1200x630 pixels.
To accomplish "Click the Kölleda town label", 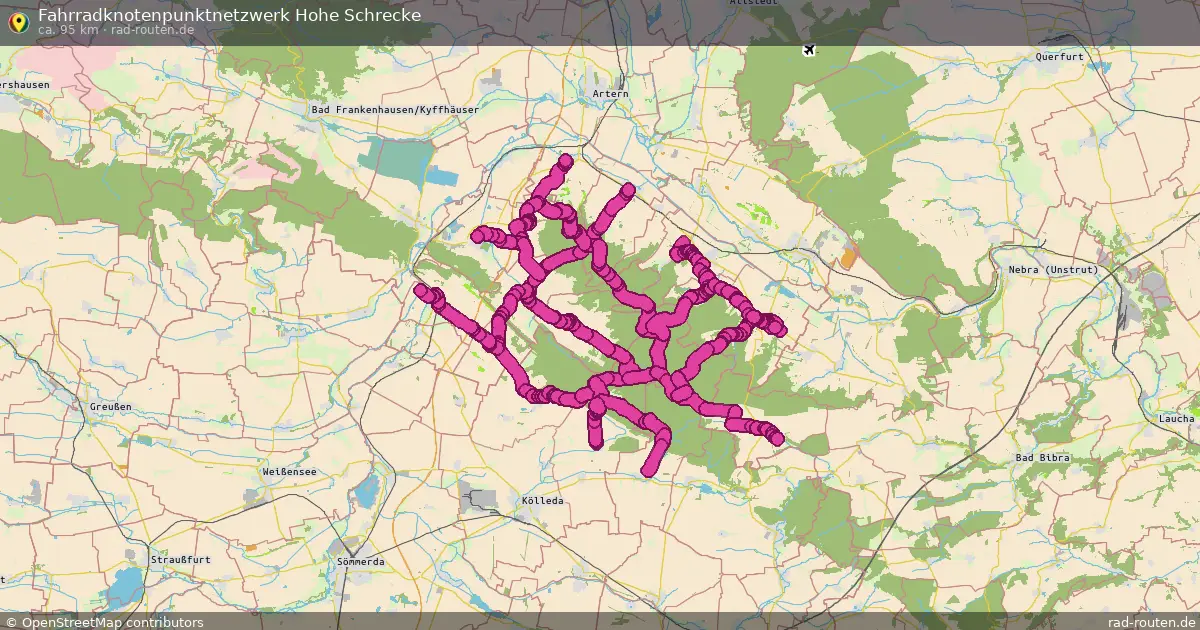I will 544,500.
